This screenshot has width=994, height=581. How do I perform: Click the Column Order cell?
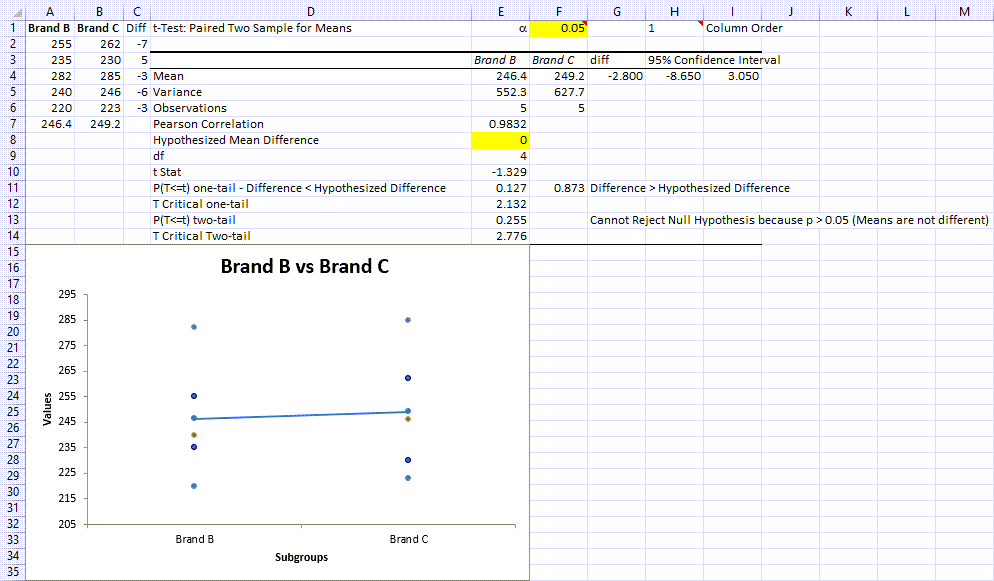click(744, 28)
